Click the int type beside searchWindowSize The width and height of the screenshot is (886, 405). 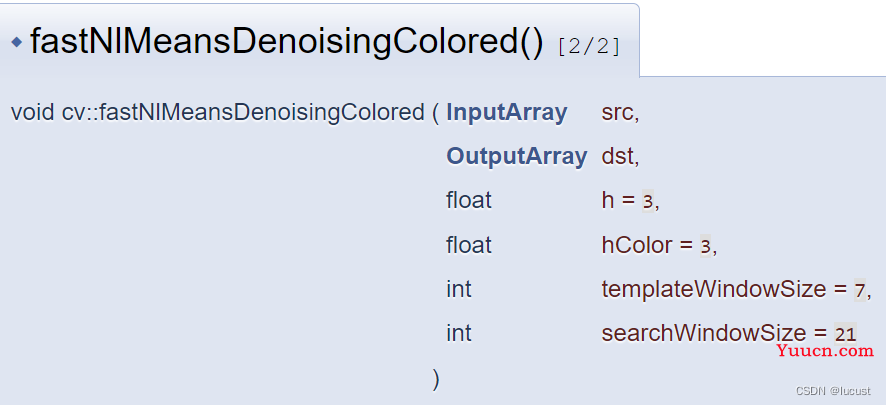click(x=459, y=333)
